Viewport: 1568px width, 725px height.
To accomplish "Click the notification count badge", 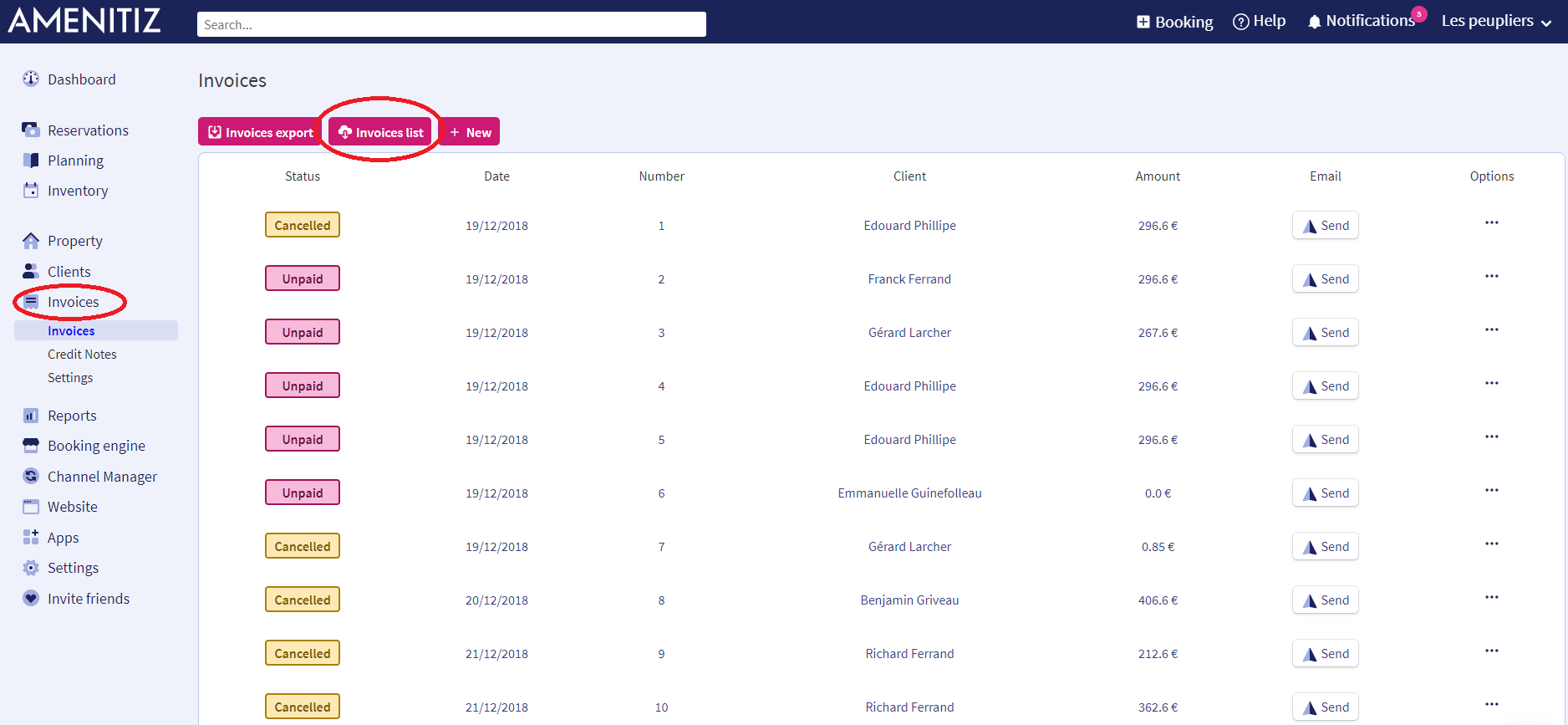I will pos(1418,13).
